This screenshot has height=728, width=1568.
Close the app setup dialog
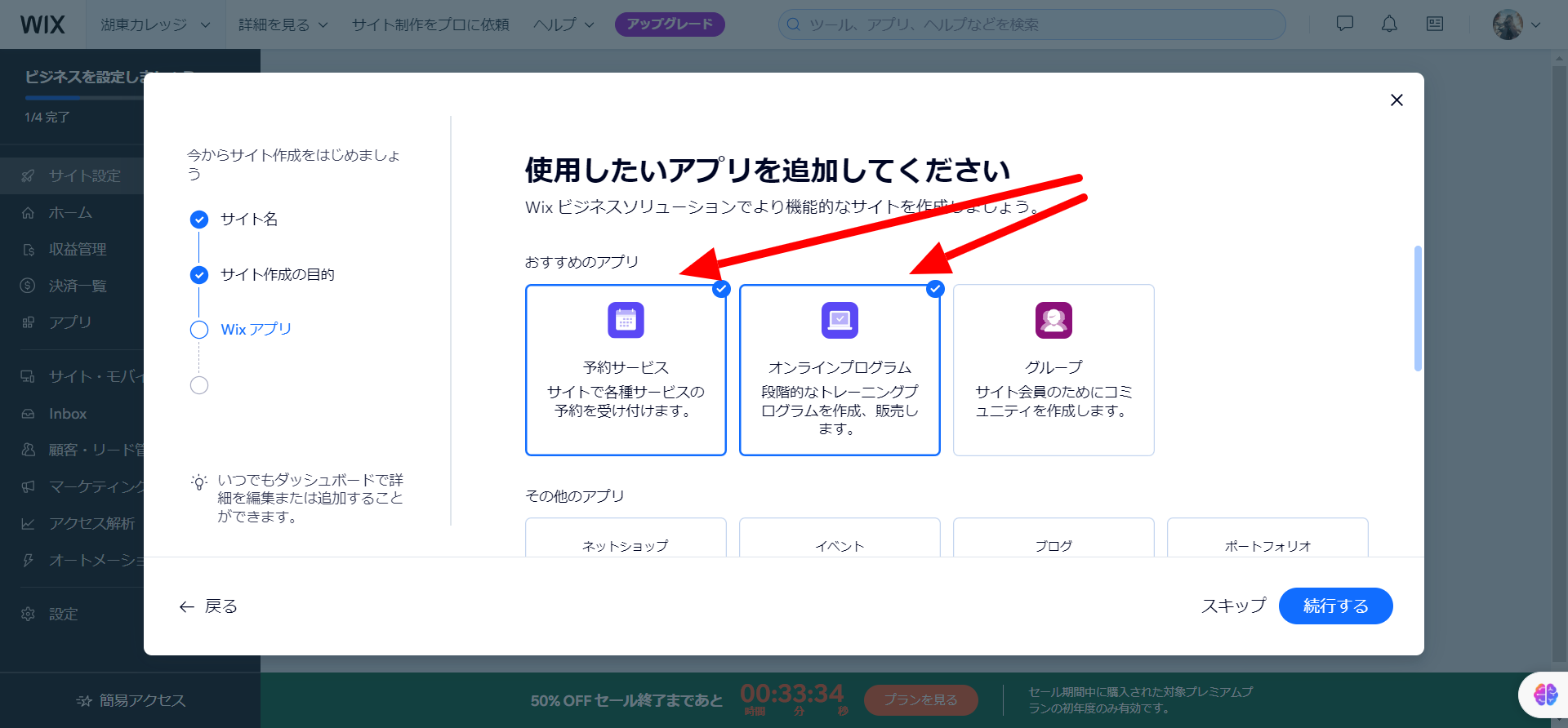(1396, 100)
